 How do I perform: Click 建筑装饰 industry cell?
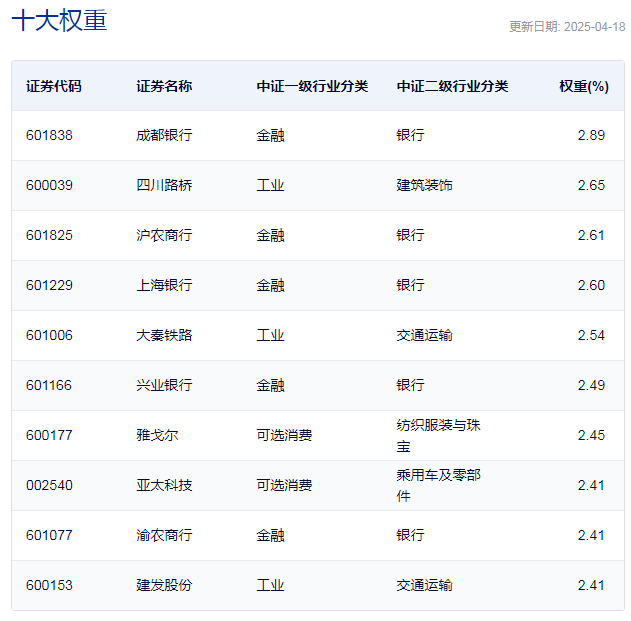click(425, 185)
